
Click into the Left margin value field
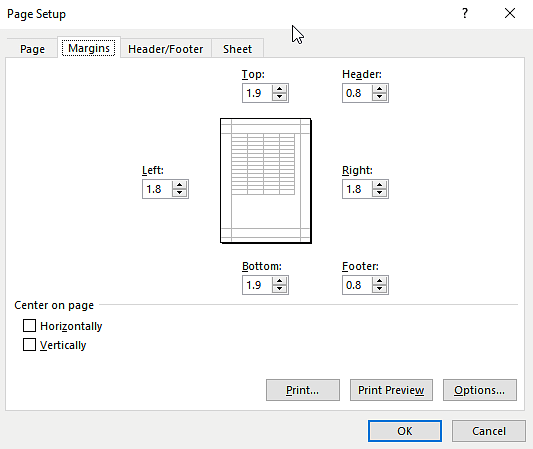click(x=157, y=189)
